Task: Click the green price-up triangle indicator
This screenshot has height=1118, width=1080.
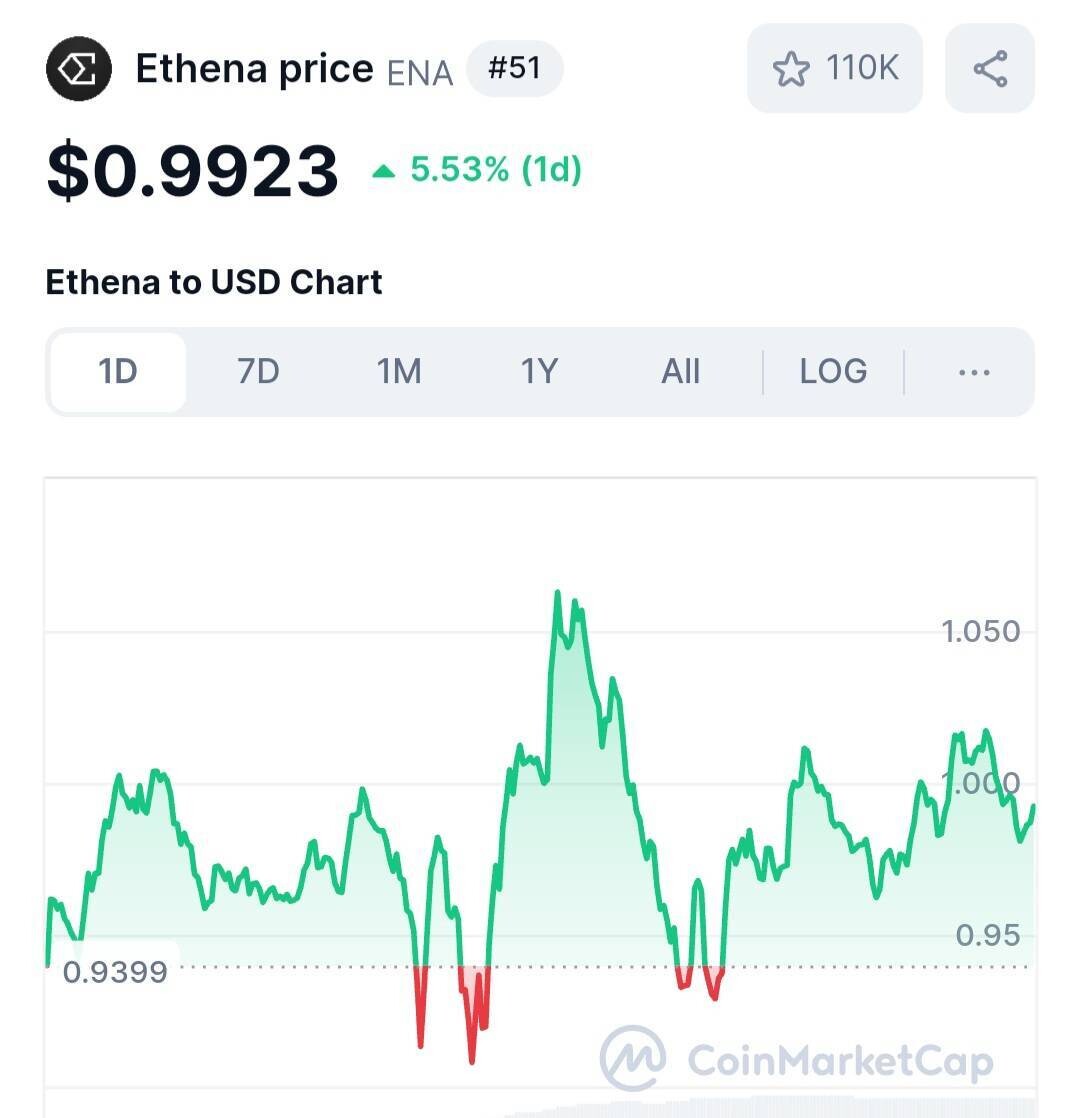Action: 383,172
